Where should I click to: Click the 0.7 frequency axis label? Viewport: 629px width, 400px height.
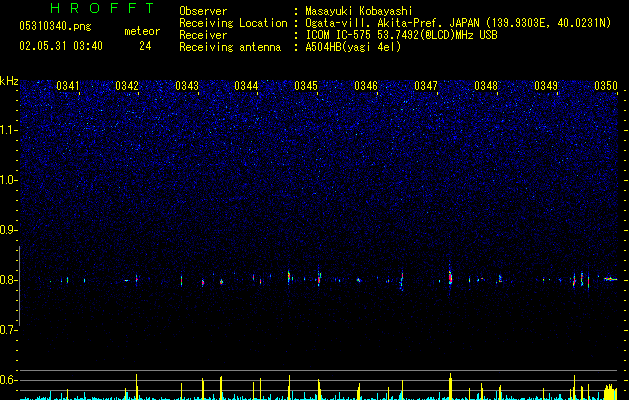click(8, 330)
